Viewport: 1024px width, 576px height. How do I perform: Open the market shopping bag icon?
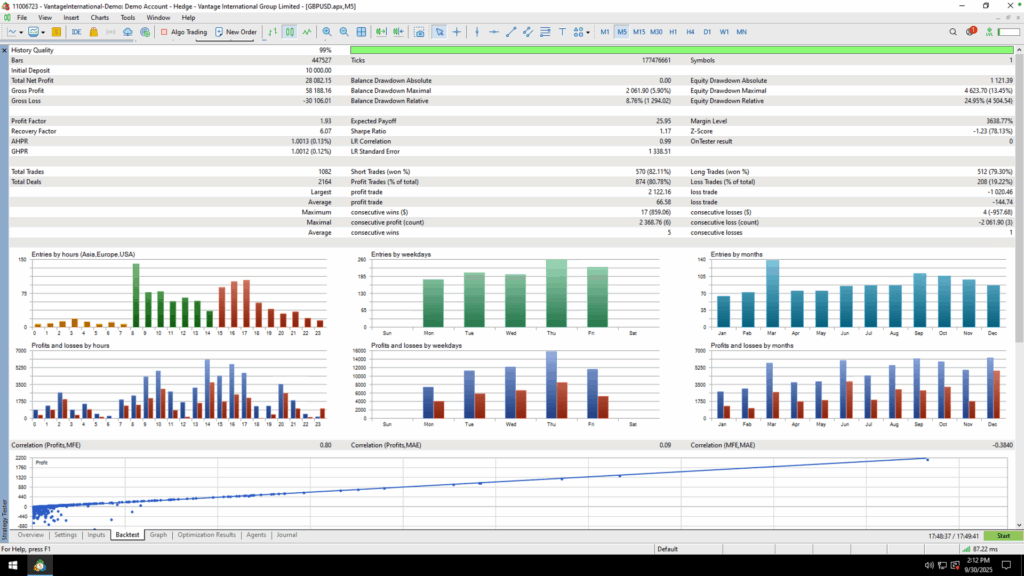coord(93,32)
